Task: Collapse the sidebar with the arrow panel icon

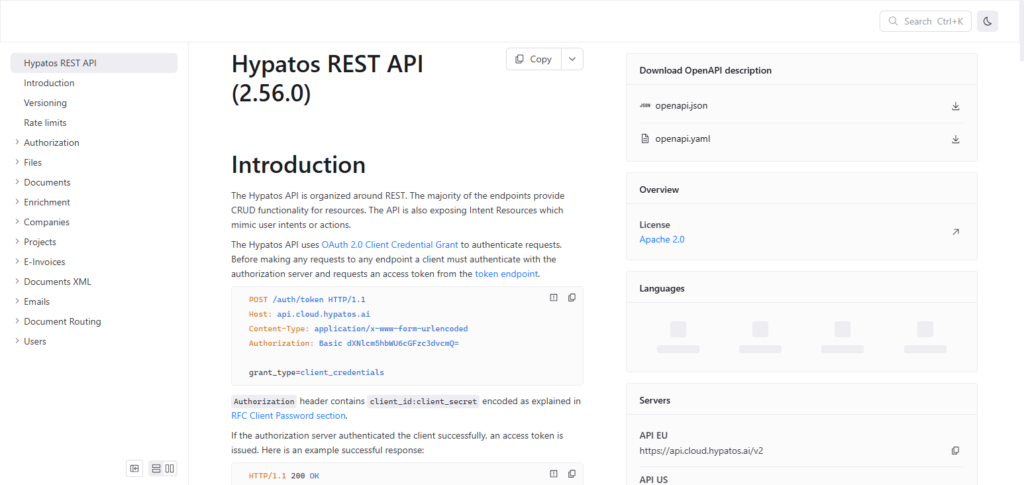Action: pos(135,468)
